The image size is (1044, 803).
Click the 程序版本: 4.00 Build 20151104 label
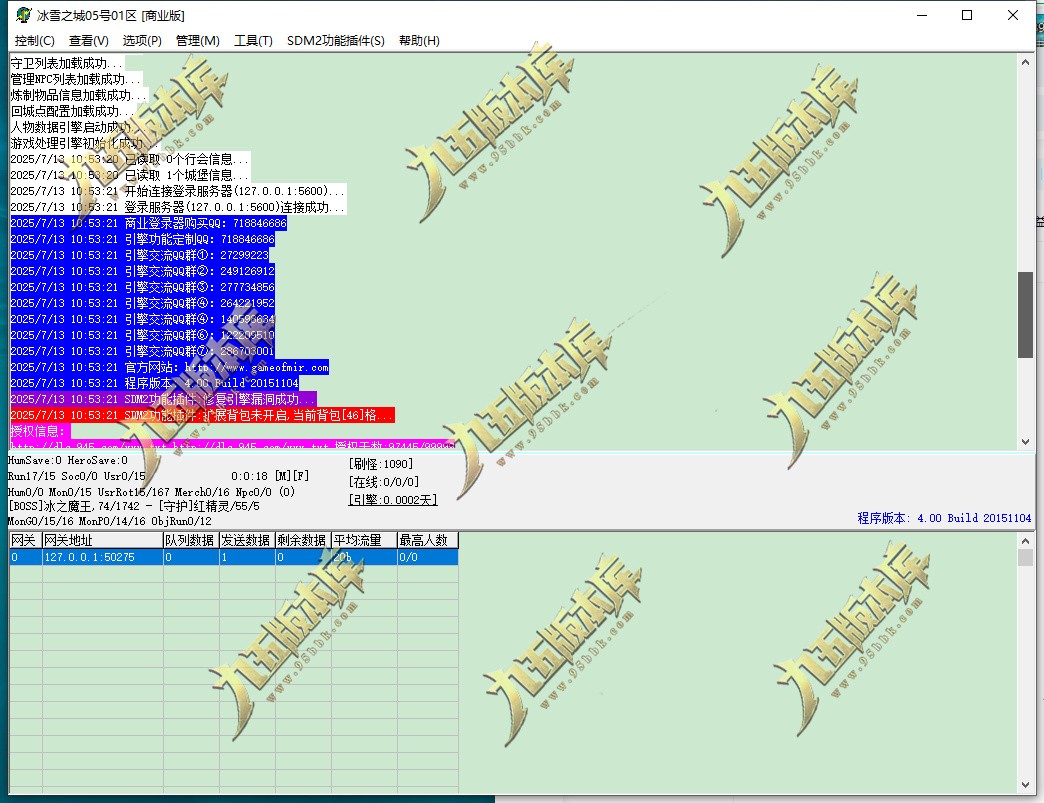[944, 517]
